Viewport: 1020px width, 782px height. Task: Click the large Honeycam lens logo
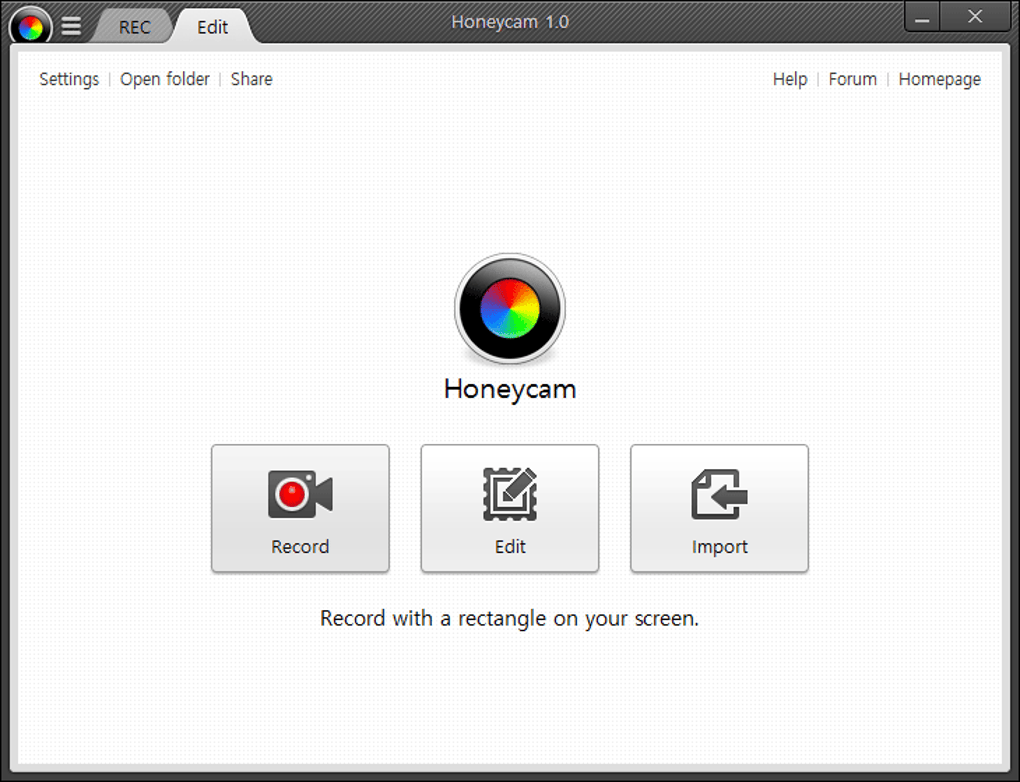(x=510, y=308)
